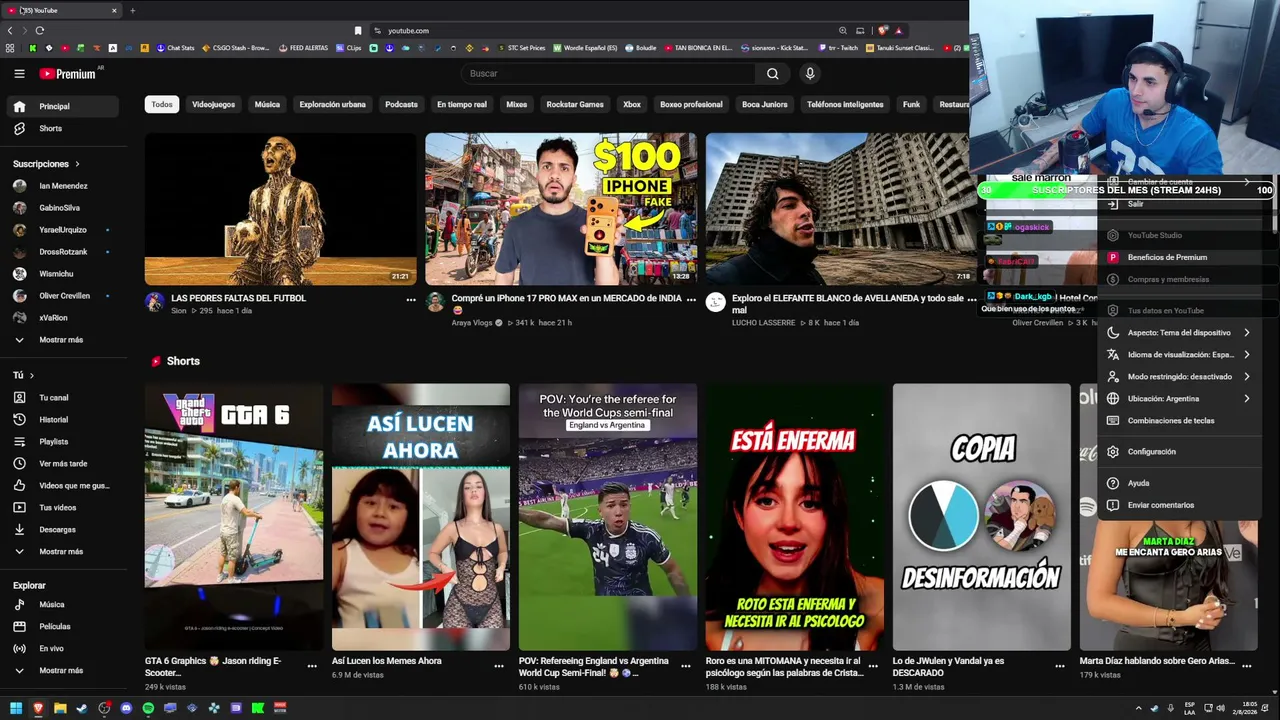The image size is (1280, 720).
Task: Open more options for GTA 6 Graphics short
Action: [x=312, y=665]
